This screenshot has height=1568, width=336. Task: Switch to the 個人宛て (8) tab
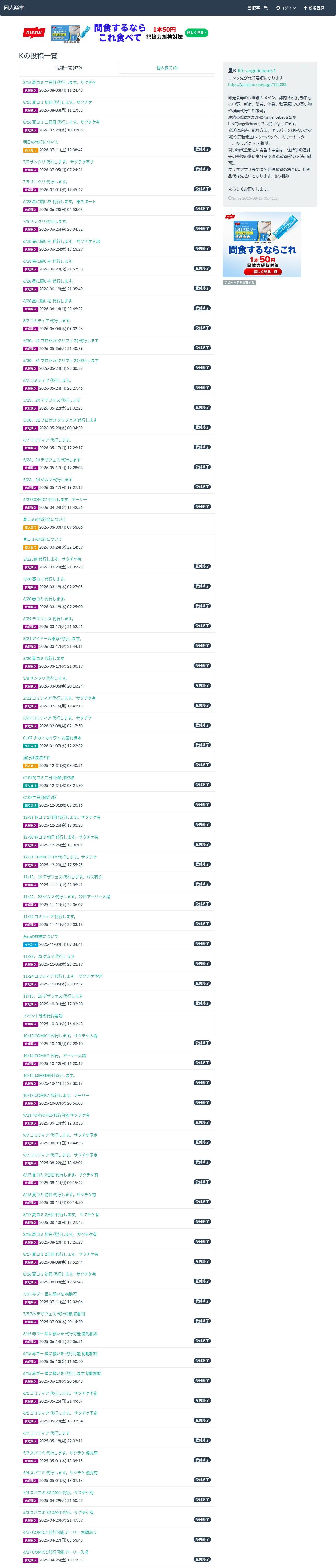pyautogui.click(x=167, y=68)
